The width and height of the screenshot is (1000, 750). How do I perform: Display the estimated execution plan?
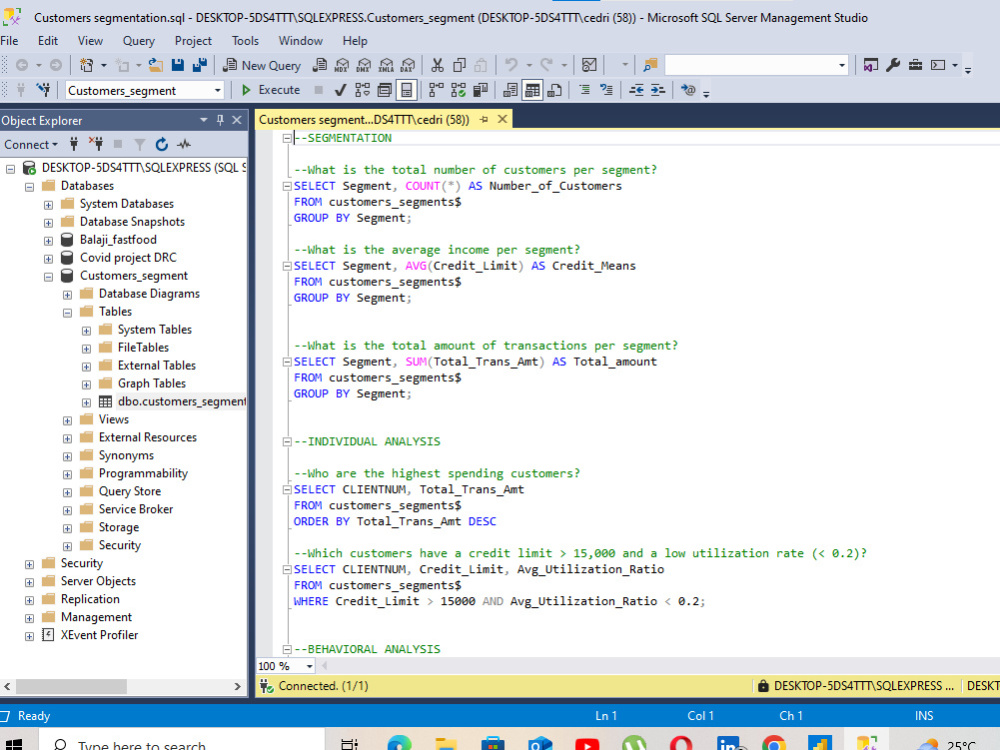tap(362, 90)
